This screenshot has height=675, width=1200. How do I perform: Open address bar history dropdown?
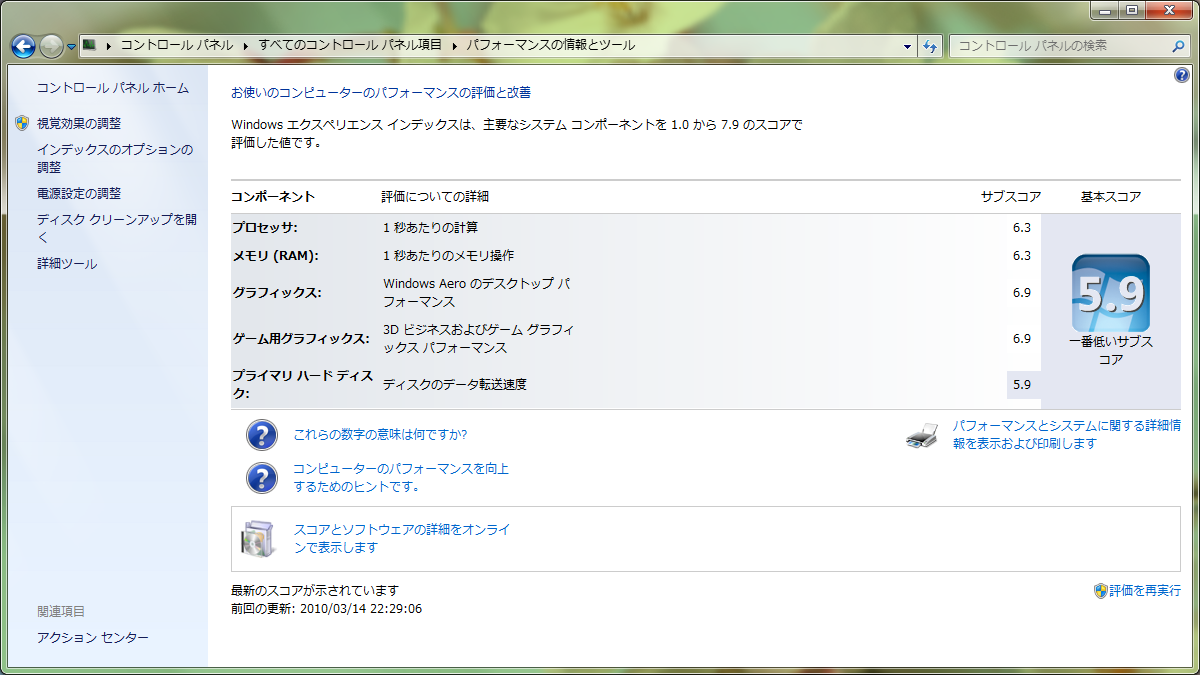point(907,46)
